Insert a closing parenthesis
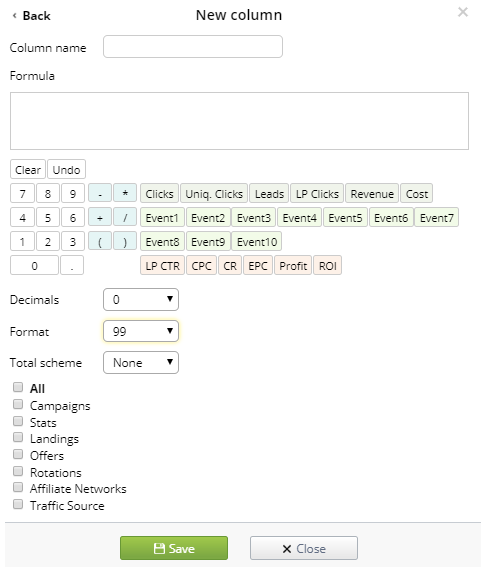The image size is (481, 567). pos(125,241)
